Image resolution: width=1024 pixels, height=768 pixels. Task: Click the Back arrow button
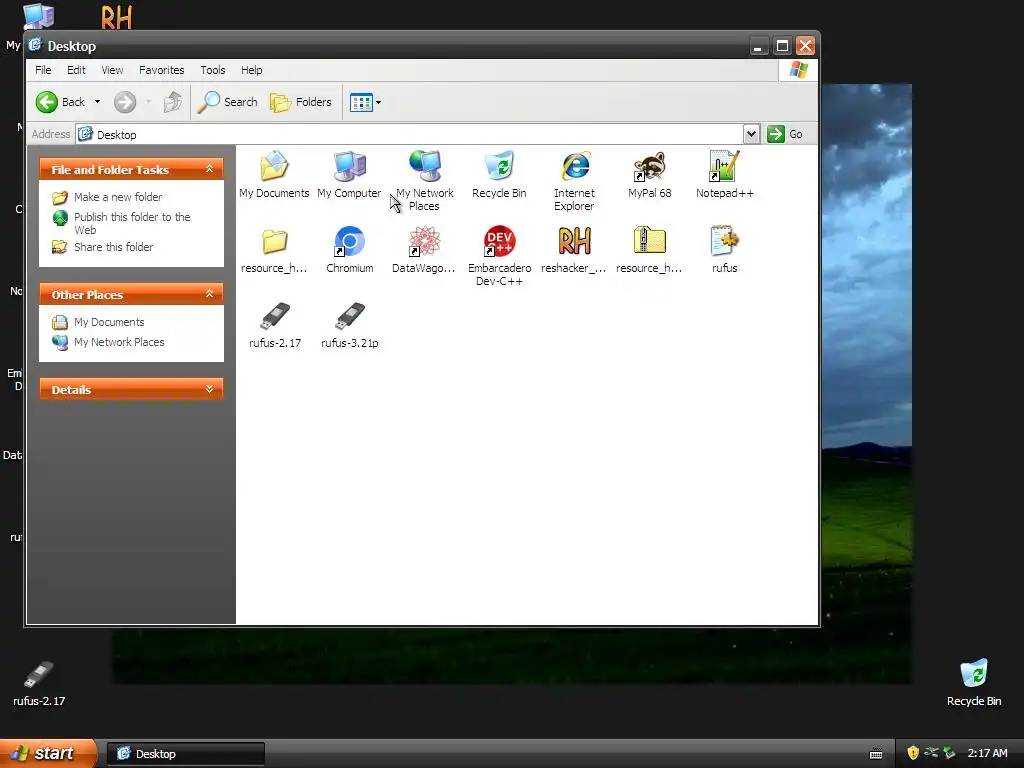pos(60,102)
